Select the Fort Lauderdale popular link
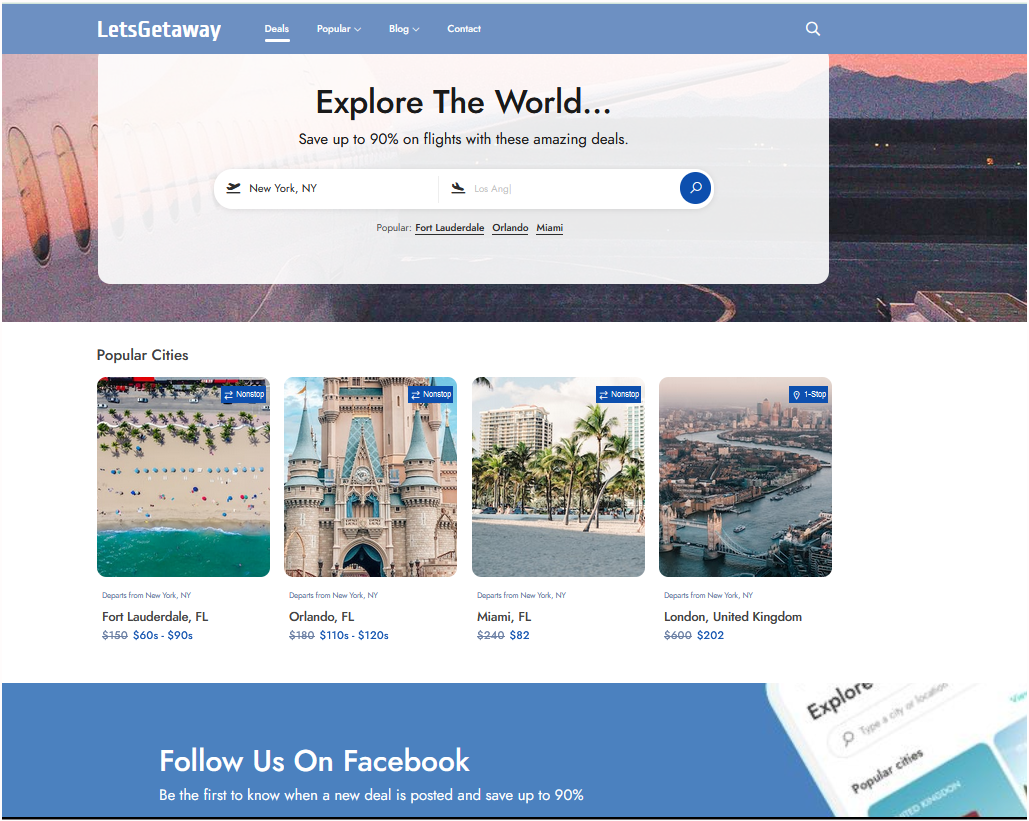This screenshot has width=1029, height=821. (x=450, y=228)
